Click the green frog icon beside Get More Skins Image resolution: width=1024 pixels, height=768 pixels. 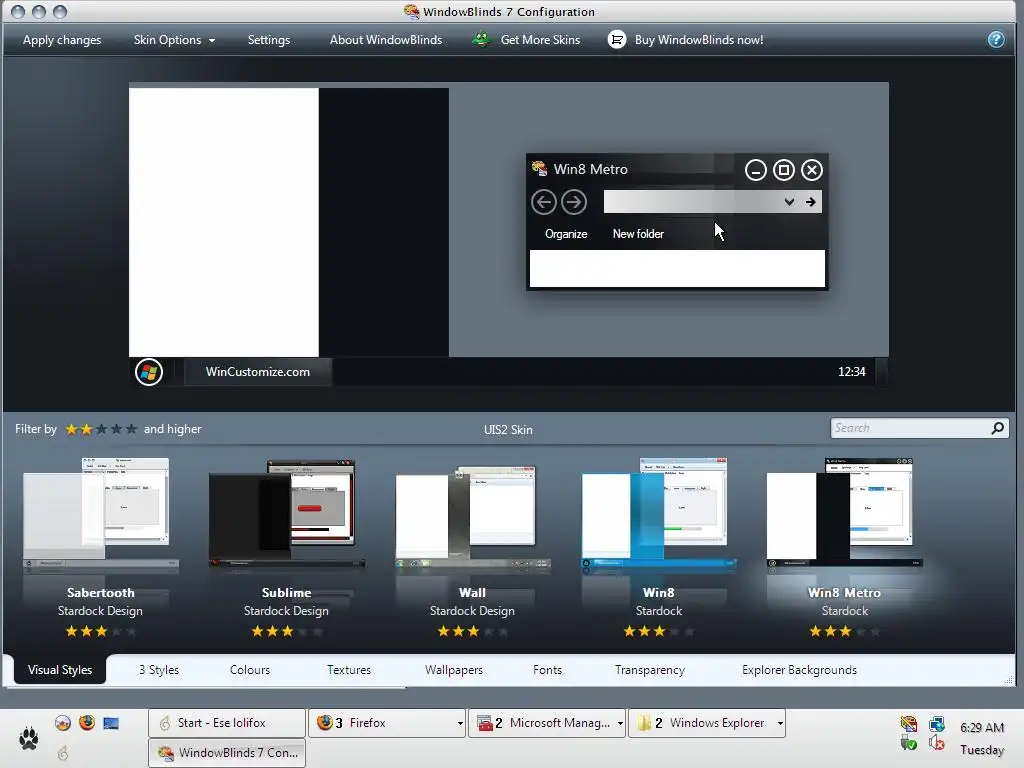point(481,40)
